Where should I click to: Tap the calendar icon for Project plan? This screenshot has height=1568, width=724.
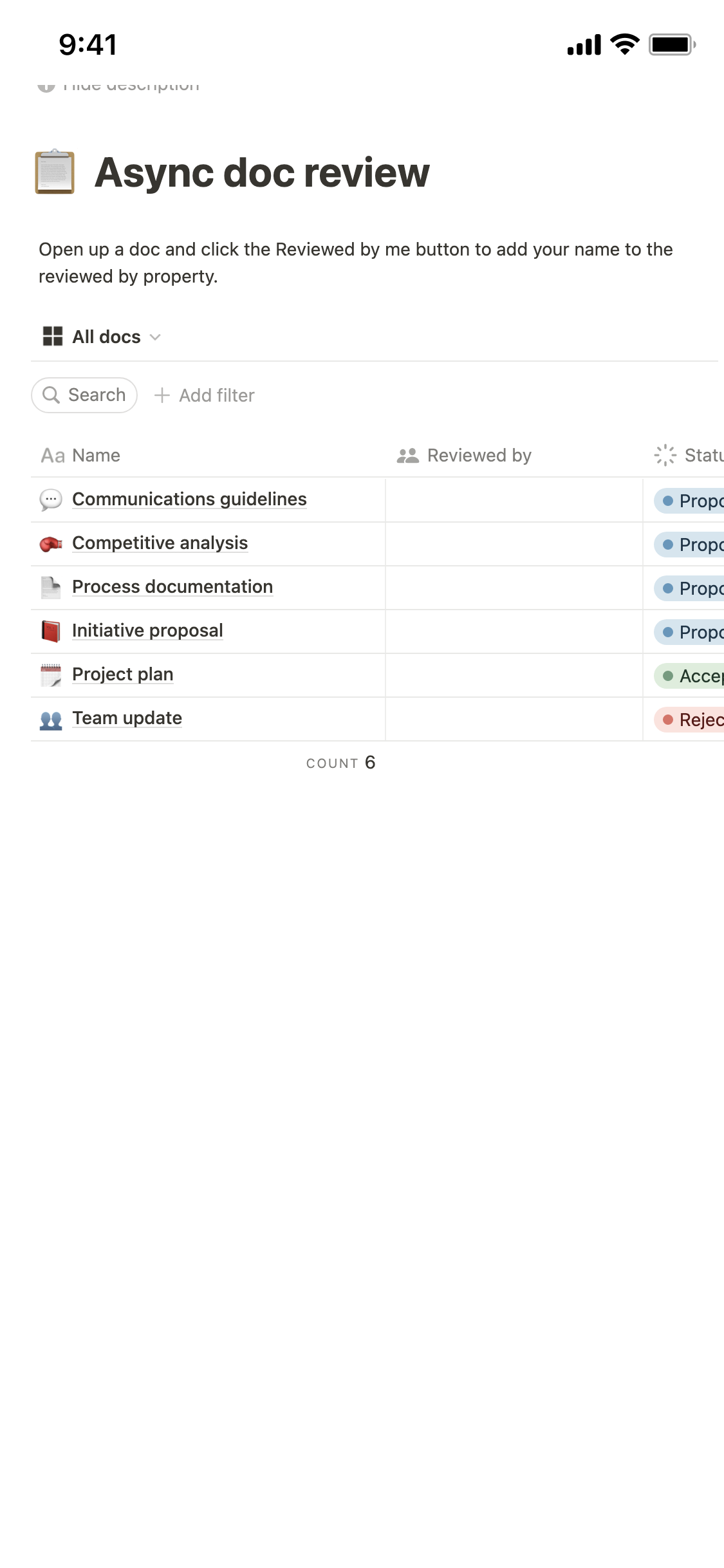click(51, 675)
